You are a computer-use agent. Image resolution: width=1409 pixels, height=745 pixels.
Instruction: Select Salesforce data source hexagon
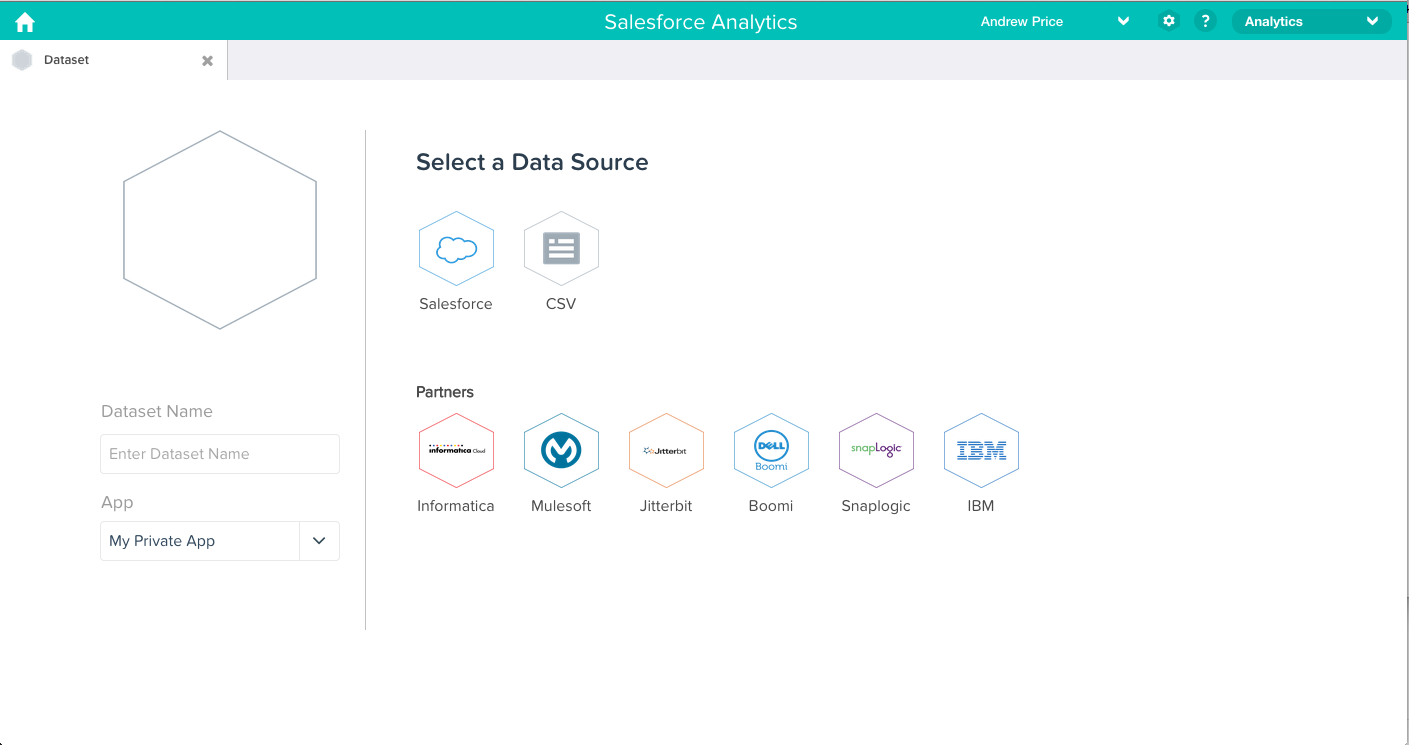[456, 249]
